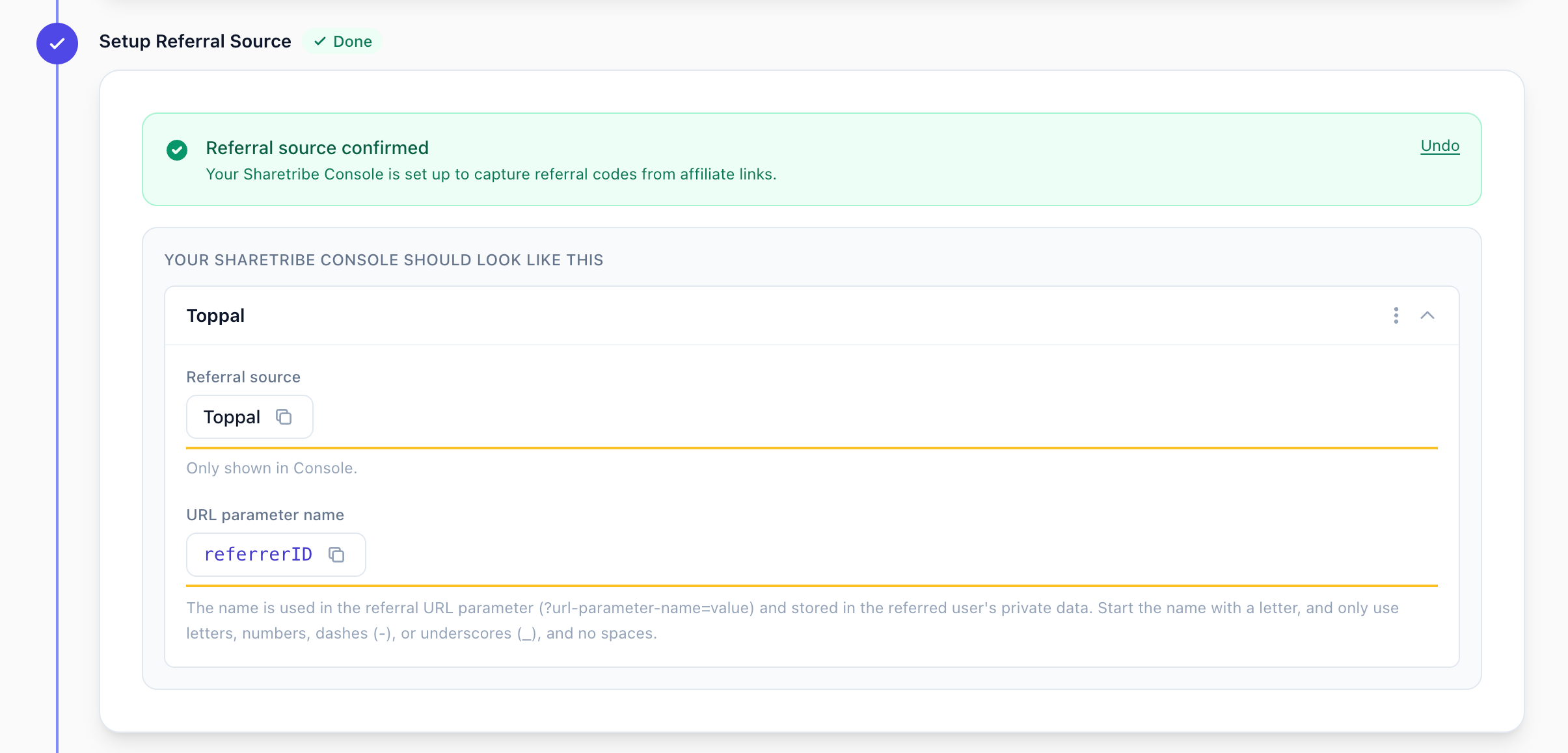Image resolution: width=1568 pixels, height=753 pixels.
Task: Click the Referral source confirmed title
Action: click(x=318, y=148)
